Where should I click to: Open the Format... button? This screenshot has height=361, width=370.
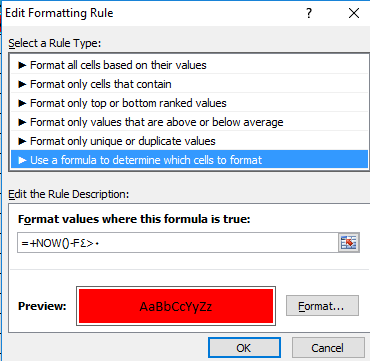[x=322, y=305]
